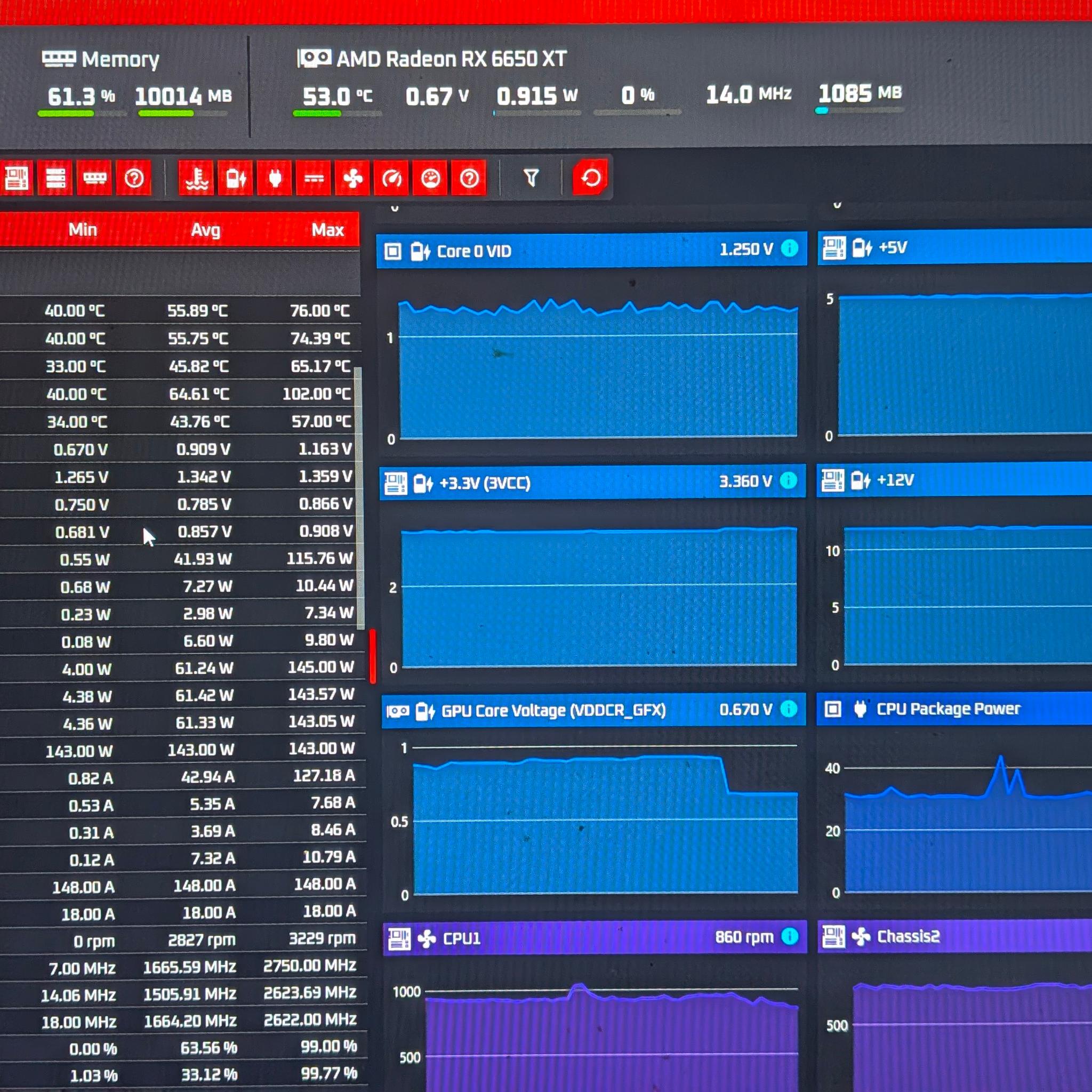Click the motherboard icon in the +12V header

[x=832, y=480]
